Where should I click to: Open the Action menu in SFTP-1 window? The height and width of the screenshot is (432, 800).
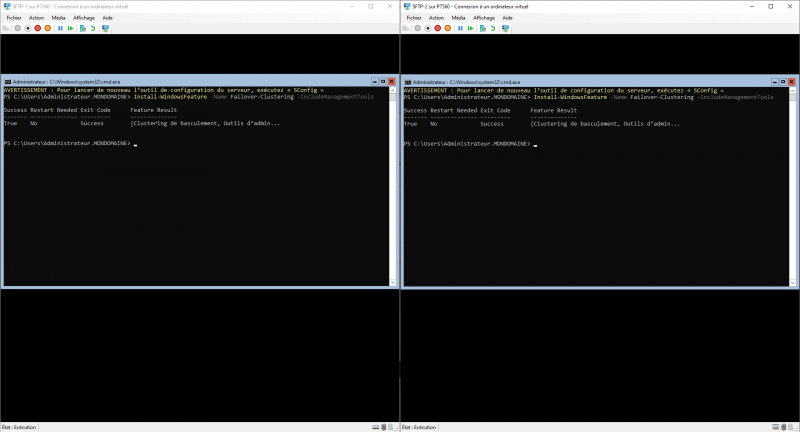click(36, 18)
